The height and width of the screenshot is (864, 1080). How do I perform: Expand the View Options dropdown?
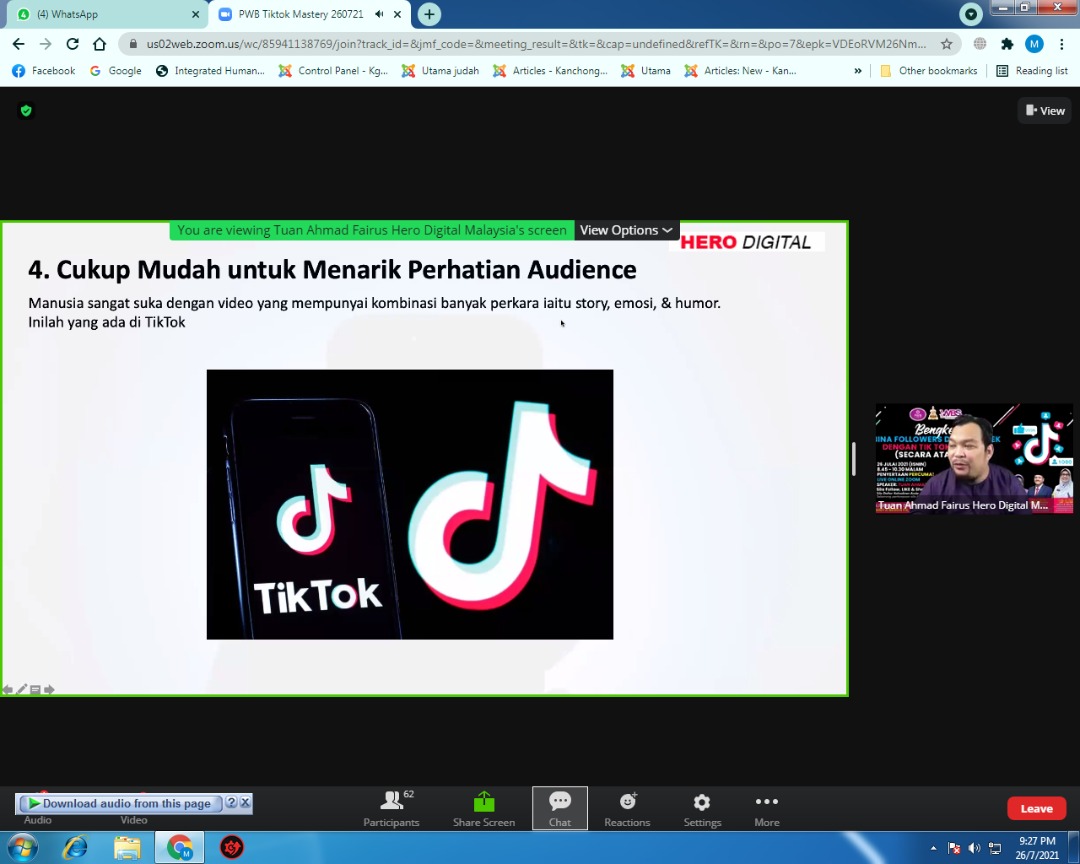[626, 230]
